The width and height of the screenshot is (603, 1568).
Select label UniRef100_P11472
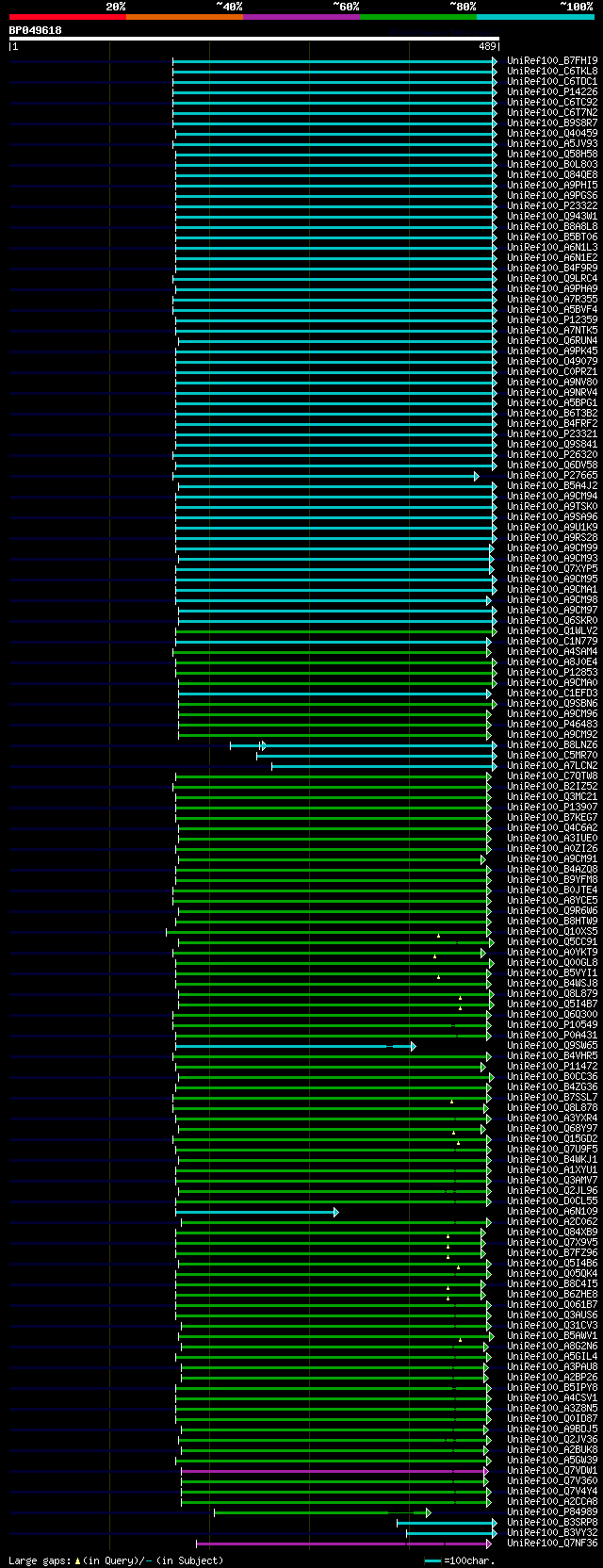pyautogui.click(x=552, y=1066)
